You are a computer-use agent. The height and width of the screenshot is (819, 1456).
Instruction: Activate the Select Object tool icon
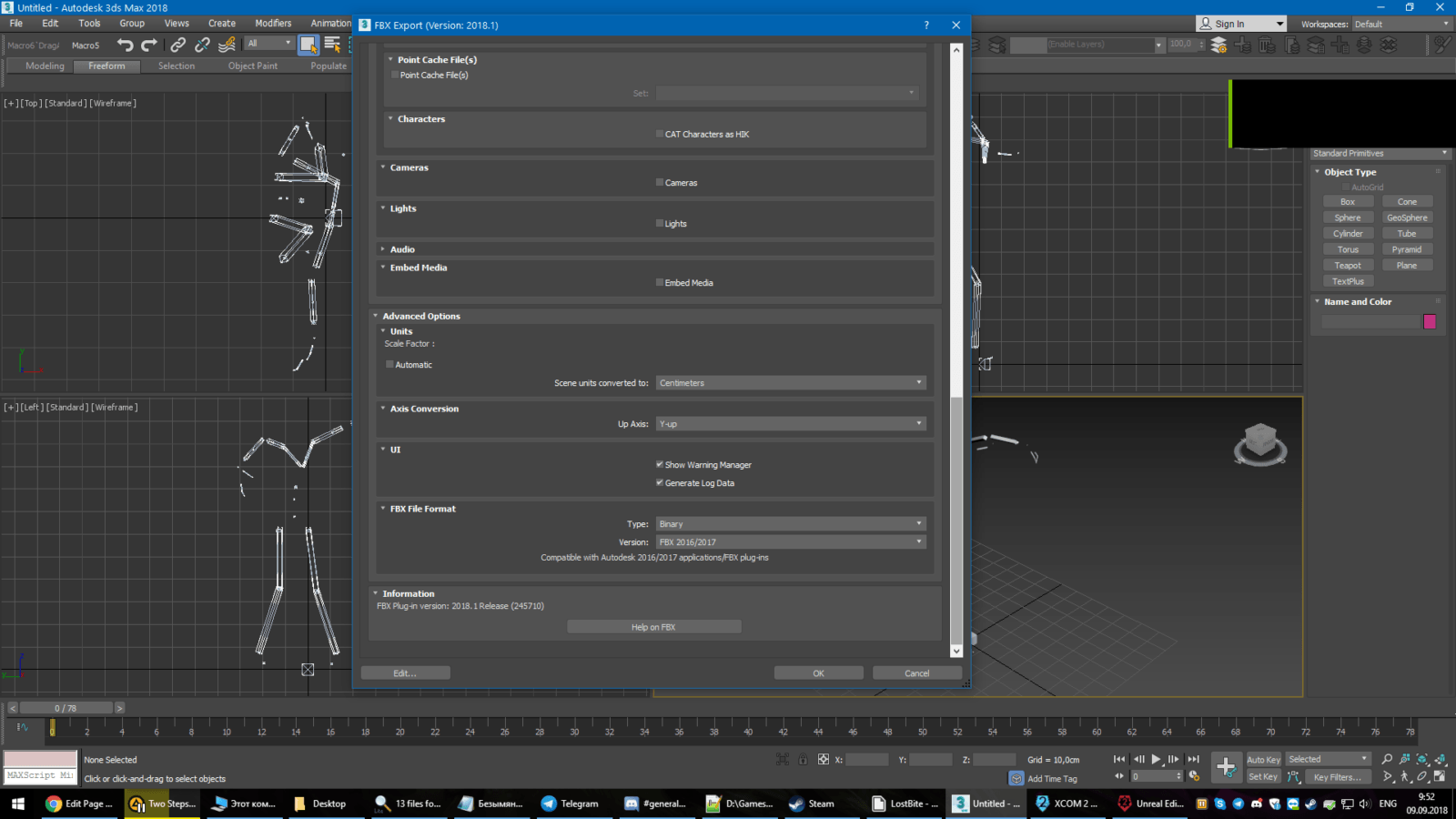308,45
